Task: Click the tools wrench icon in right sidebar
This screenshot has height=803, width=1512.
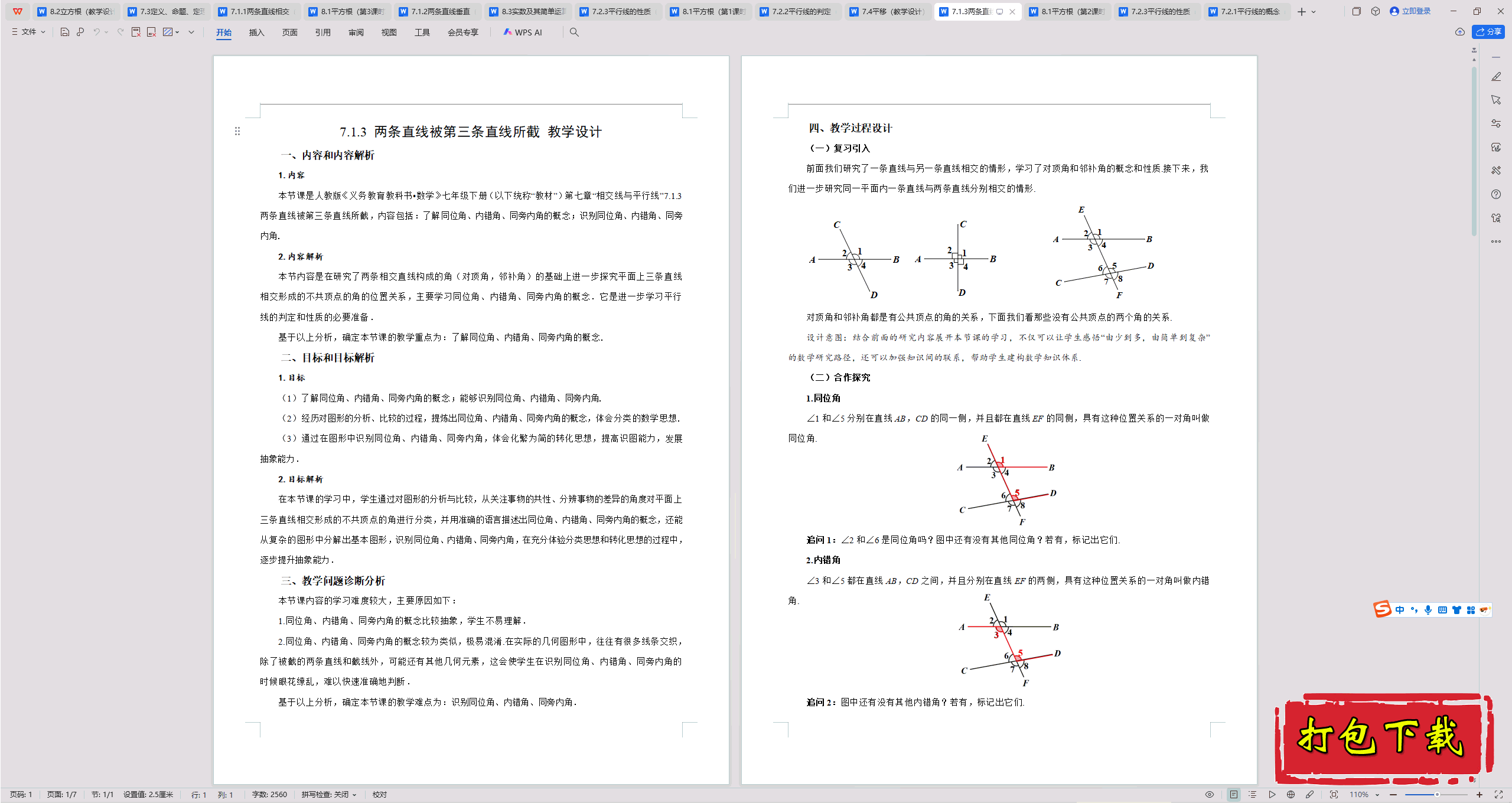Action: coord(1496,171)
